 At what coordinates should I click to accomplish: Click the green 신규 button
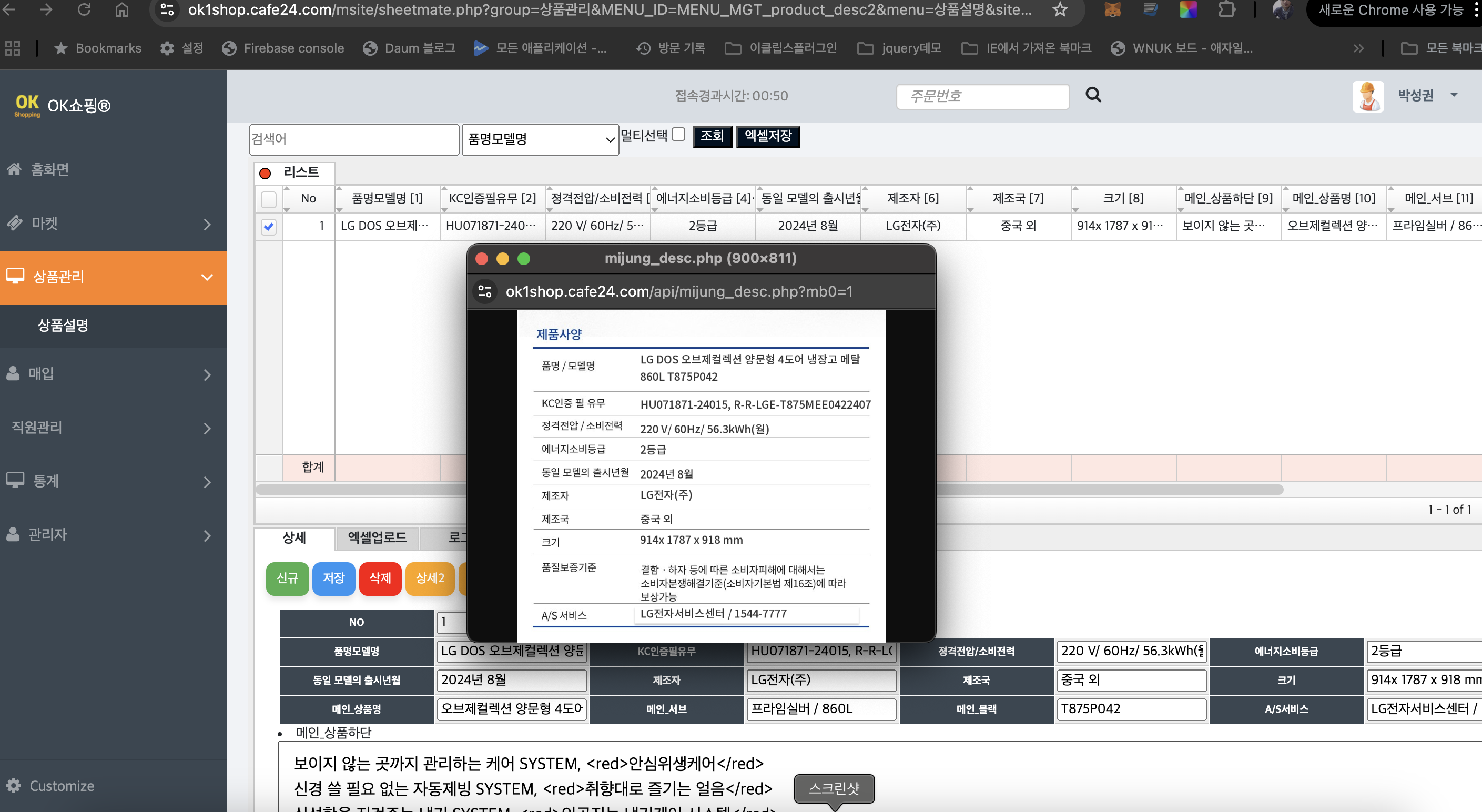(x=287, y=578)
